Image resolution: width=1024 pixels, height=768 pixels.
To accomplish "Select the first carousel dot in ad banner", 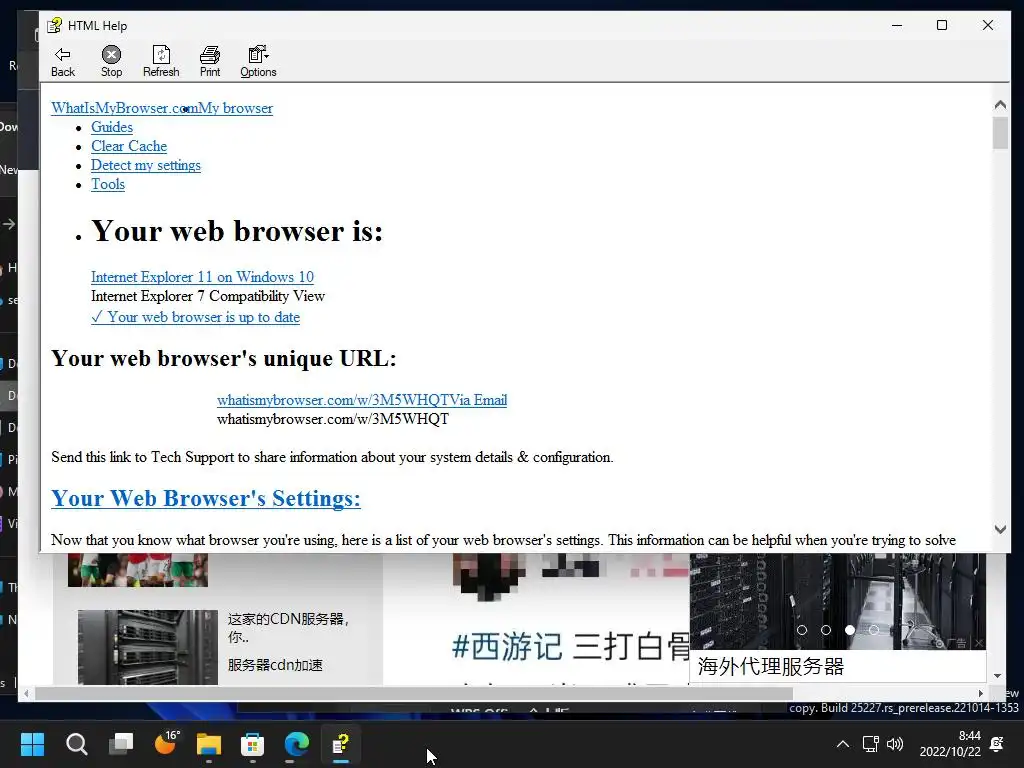I will (x=802, y=630).
